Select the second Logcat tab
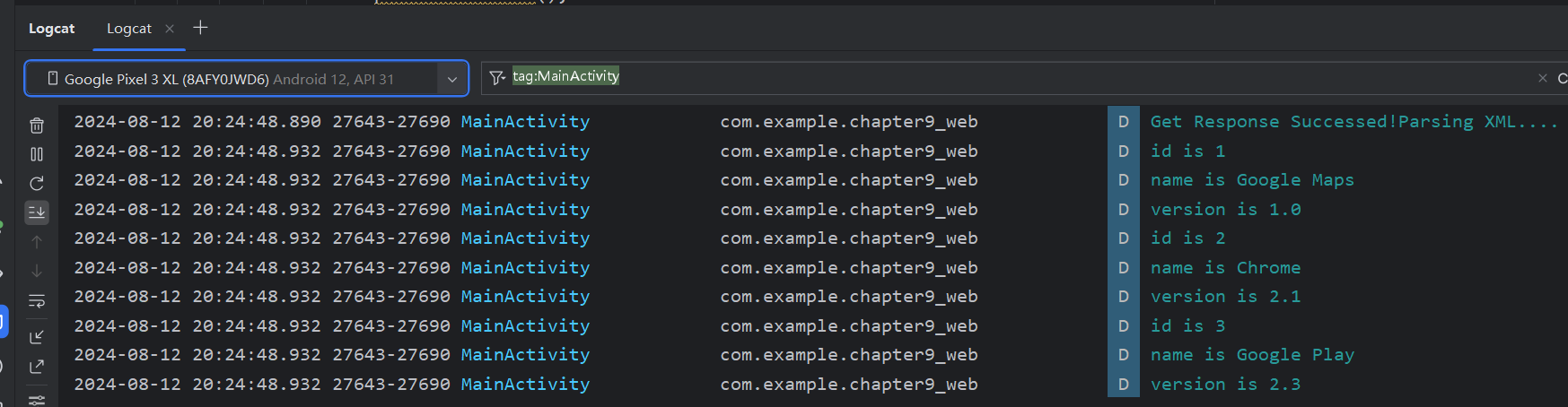 [x=128, y=29]
